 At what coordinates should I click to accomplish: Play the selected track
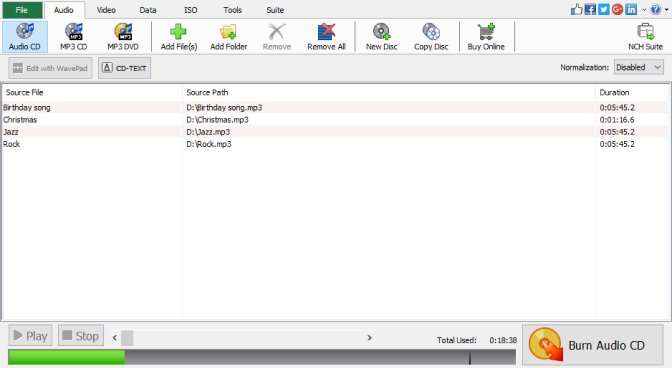pyautogui.click(x=30, y=335)
